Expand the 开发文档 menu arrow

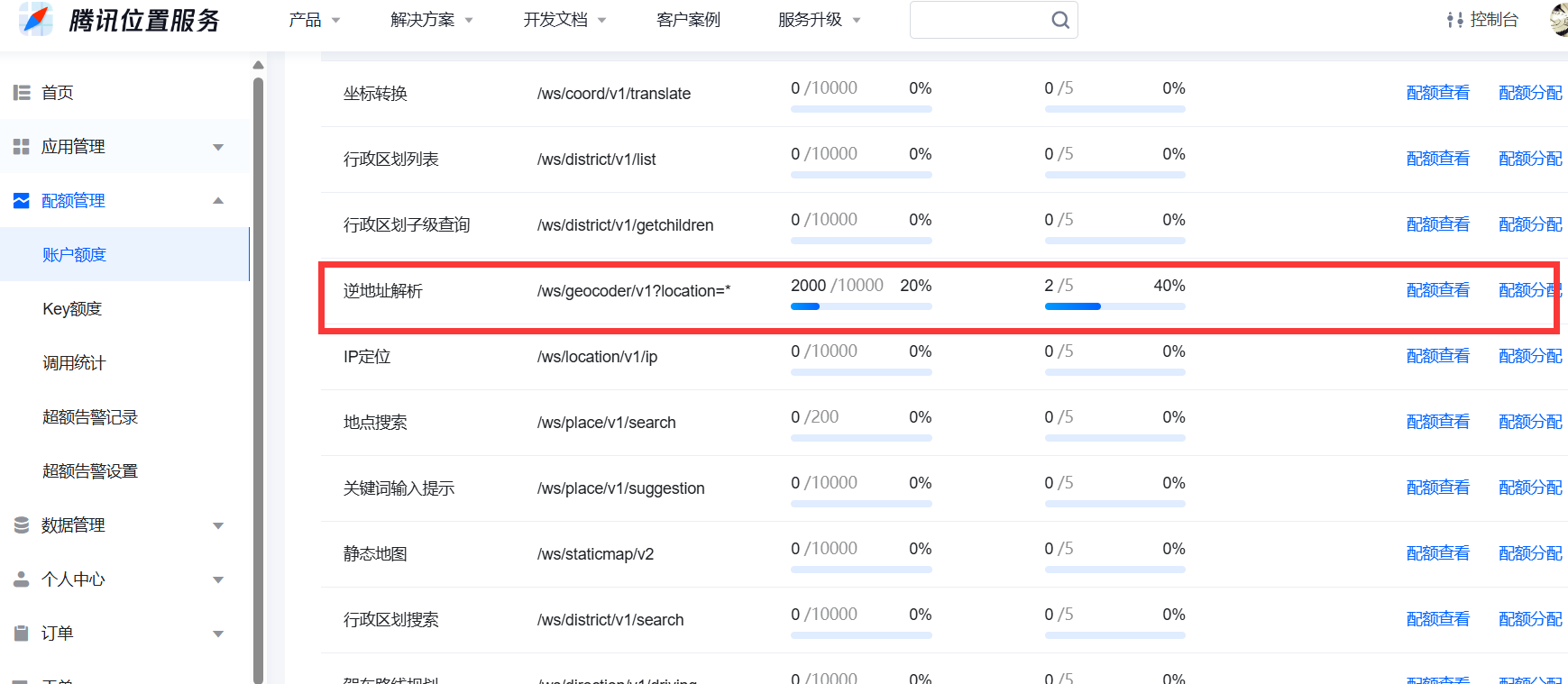[602, 21]
